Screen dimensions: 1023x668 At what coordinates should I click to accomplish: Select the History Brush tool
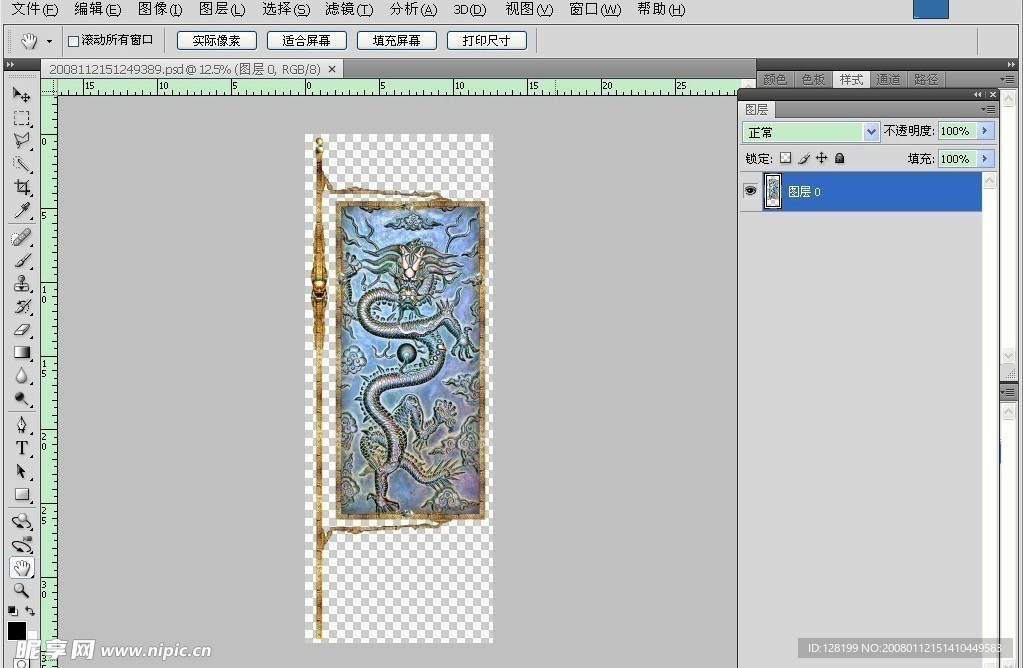[x=22, y=307]
